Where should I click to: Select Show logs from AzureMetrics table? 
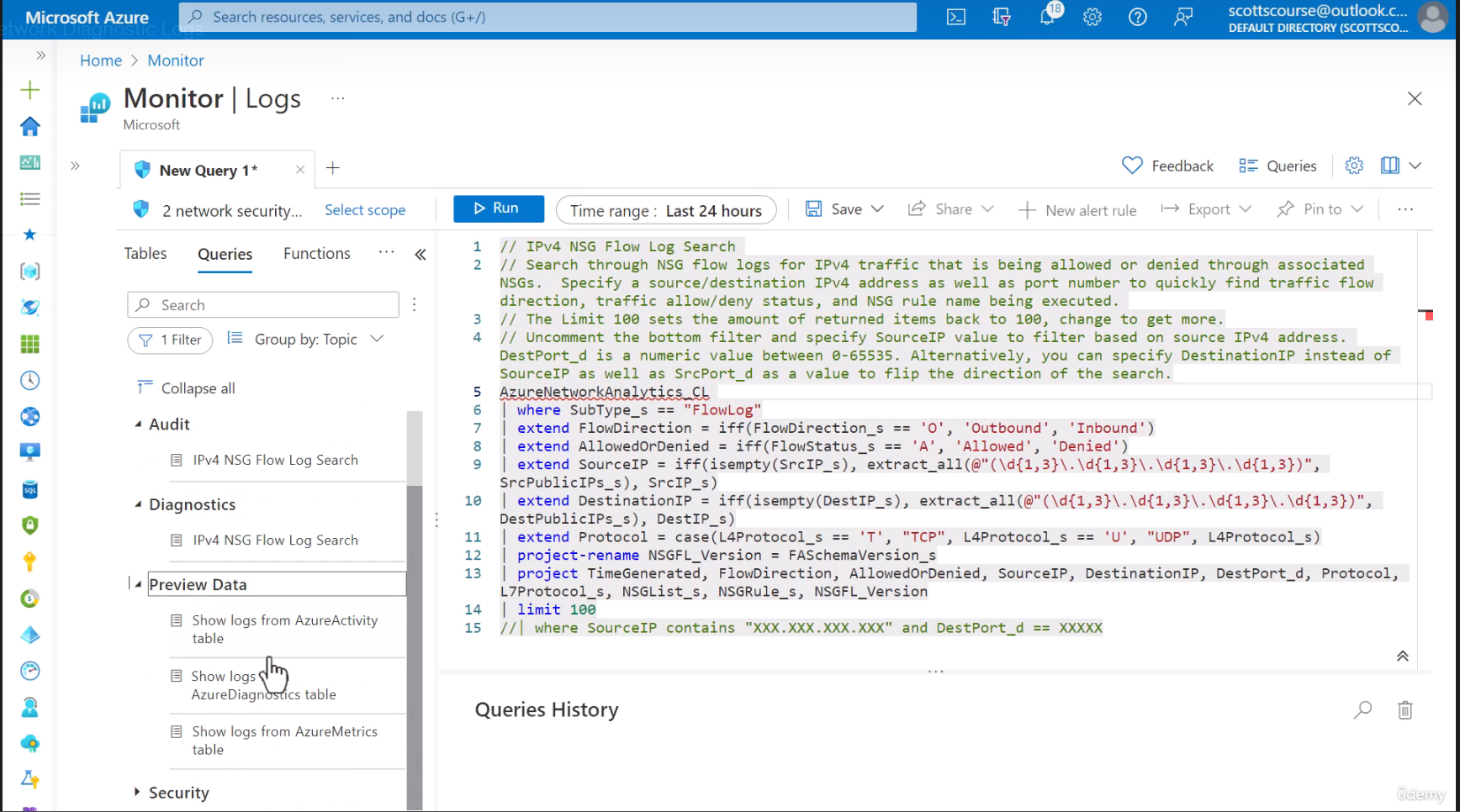[x=285, y=741]
